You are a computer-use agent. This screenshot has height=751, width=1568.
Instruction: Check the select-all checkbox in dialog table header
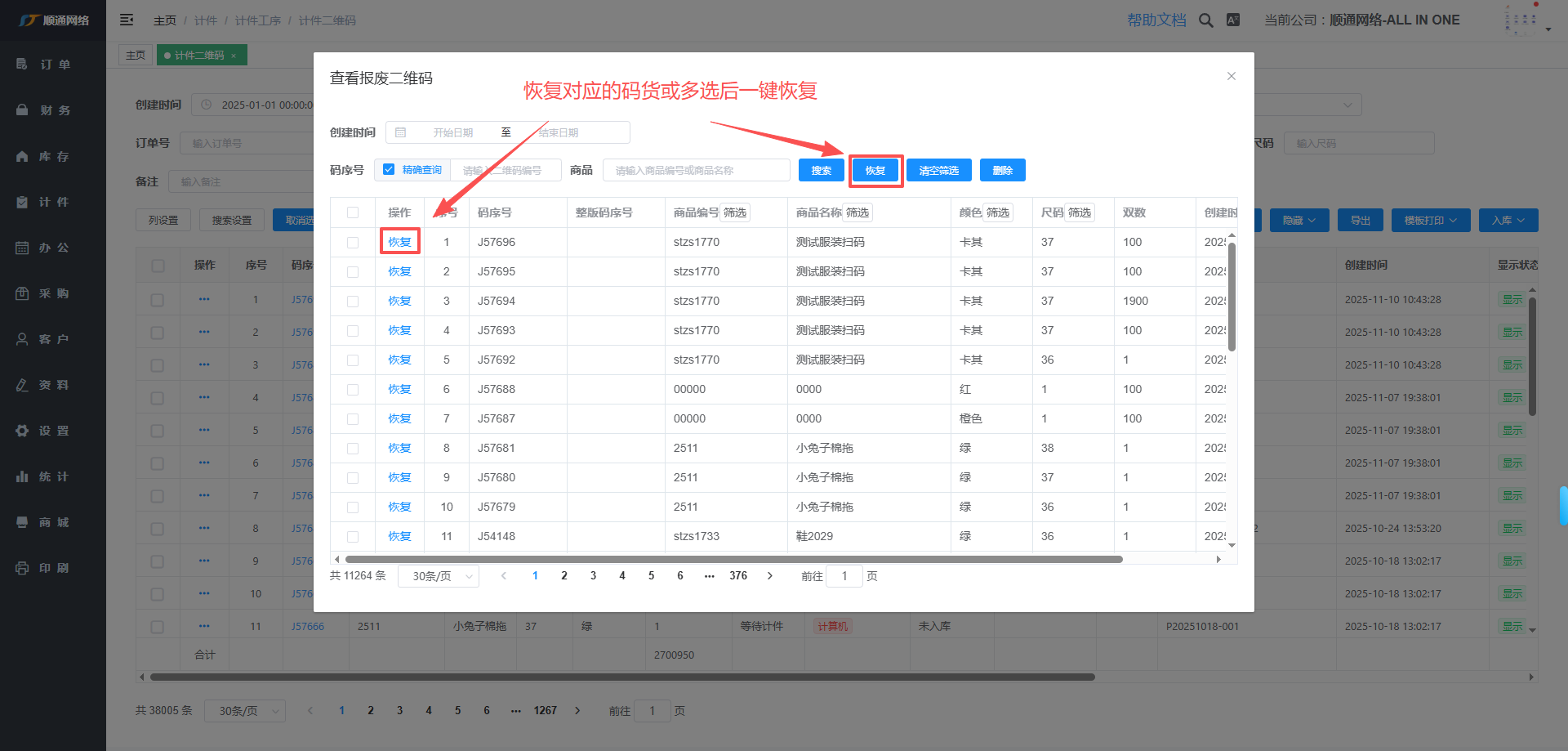[353, 212]
